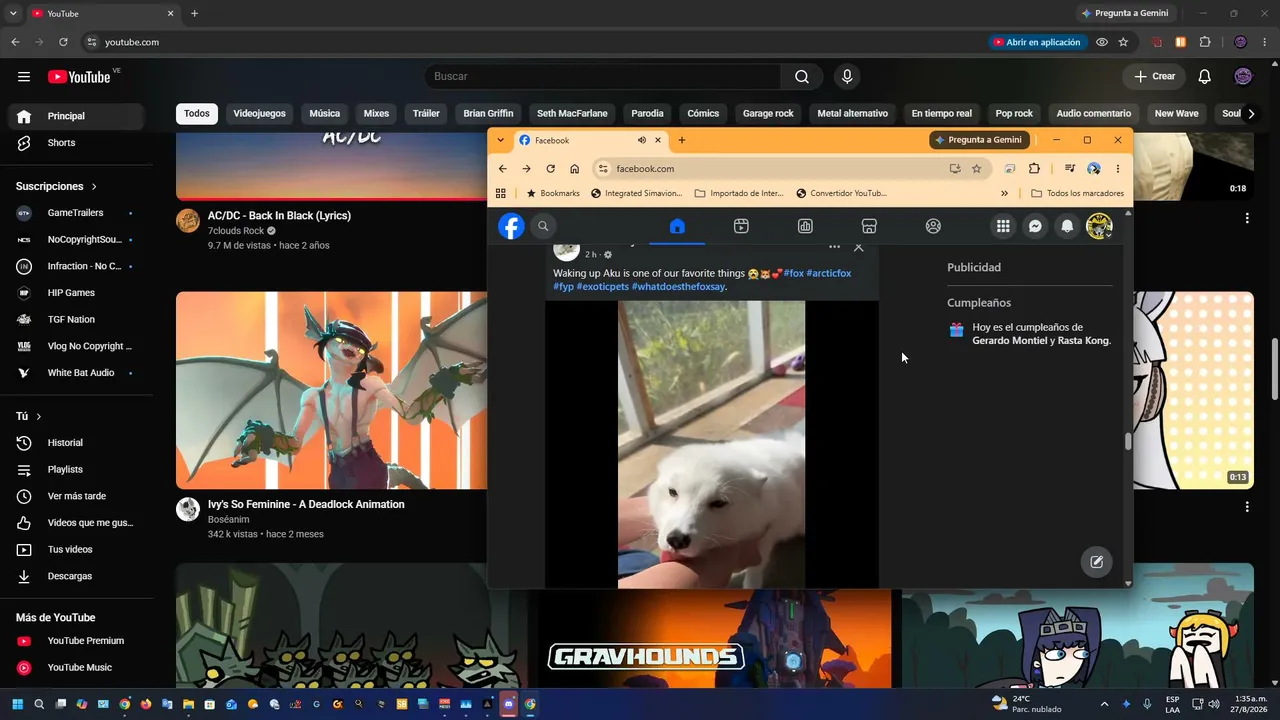Open Chrome extensions puzzle icon in Facebook window
1280x720 pixels.
tap(1034, 168)
